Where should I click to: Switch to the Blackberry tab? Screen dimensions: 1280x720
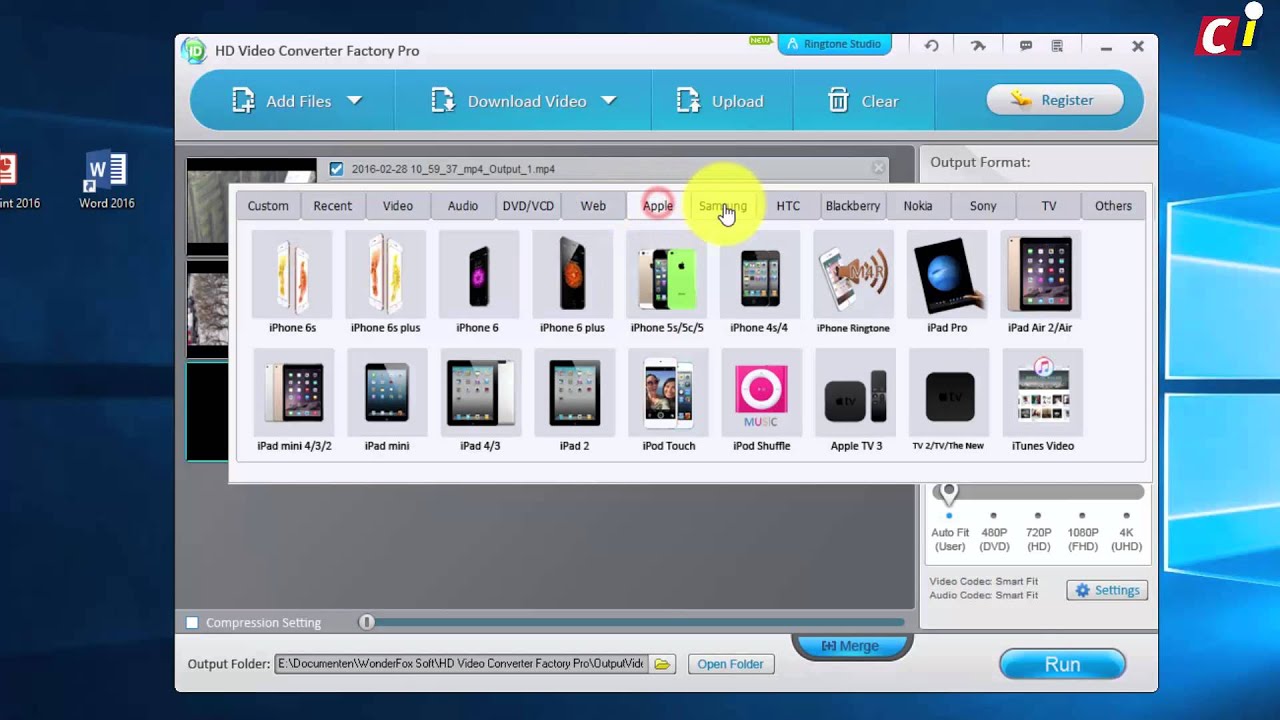click(x=853, y=206)
